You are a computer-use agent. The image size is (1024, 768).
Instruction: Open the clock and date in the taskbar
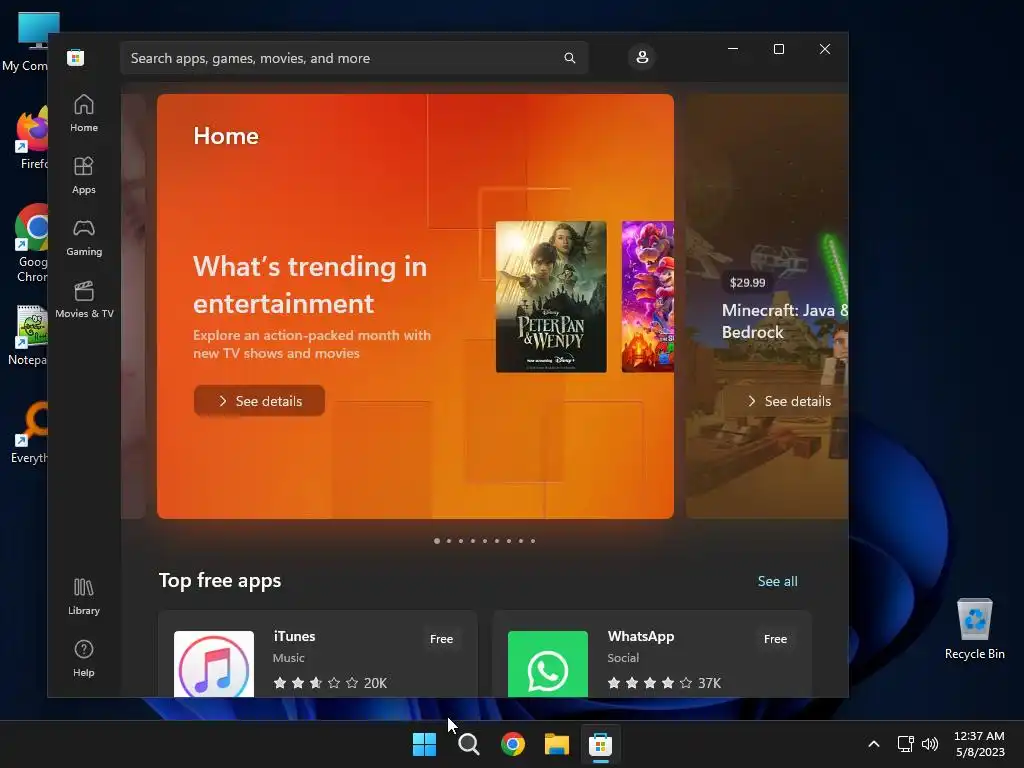[979, 744]
